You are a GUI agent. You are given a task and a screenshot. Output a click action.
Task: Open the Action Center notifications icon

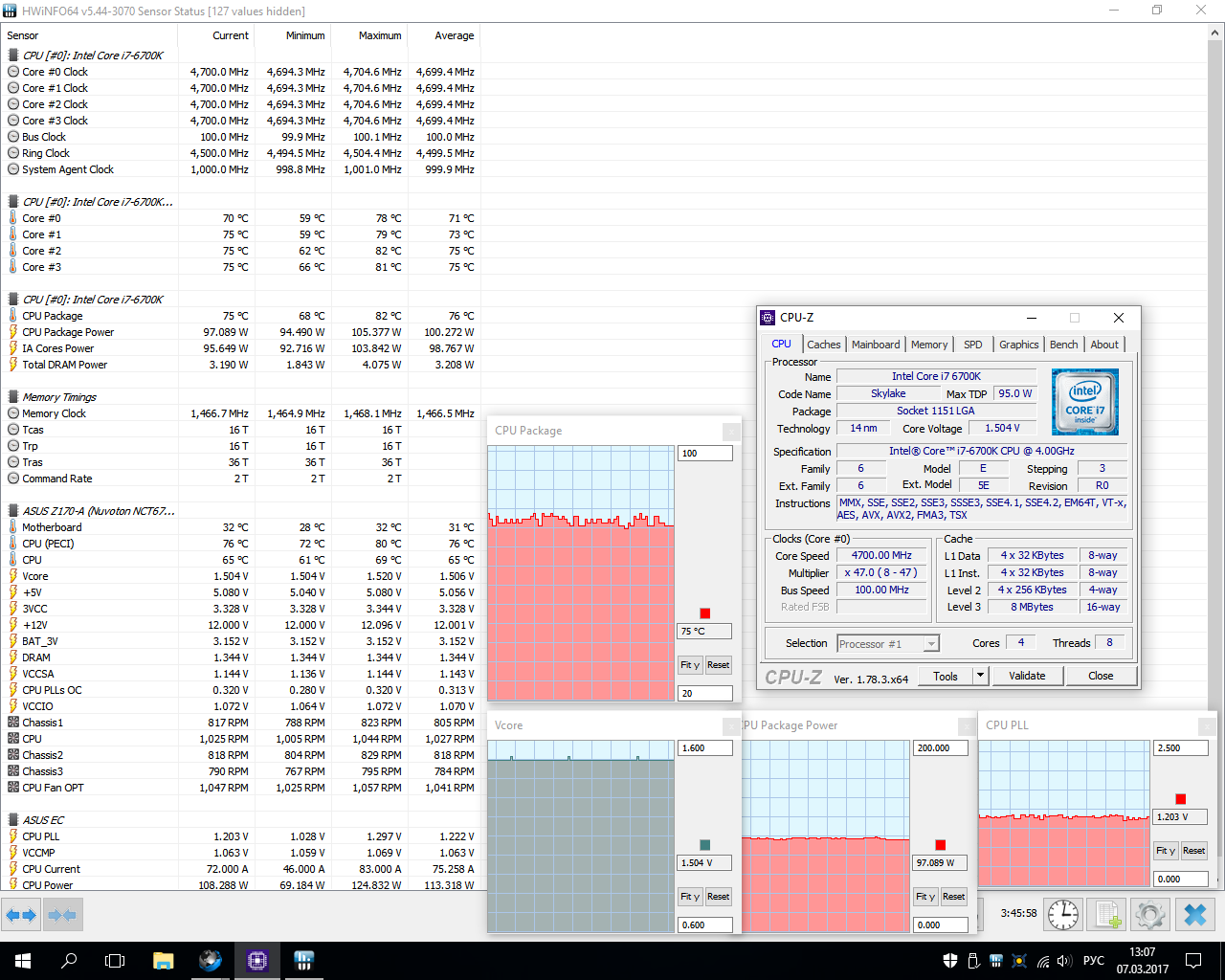click(x=1193, y=961)
